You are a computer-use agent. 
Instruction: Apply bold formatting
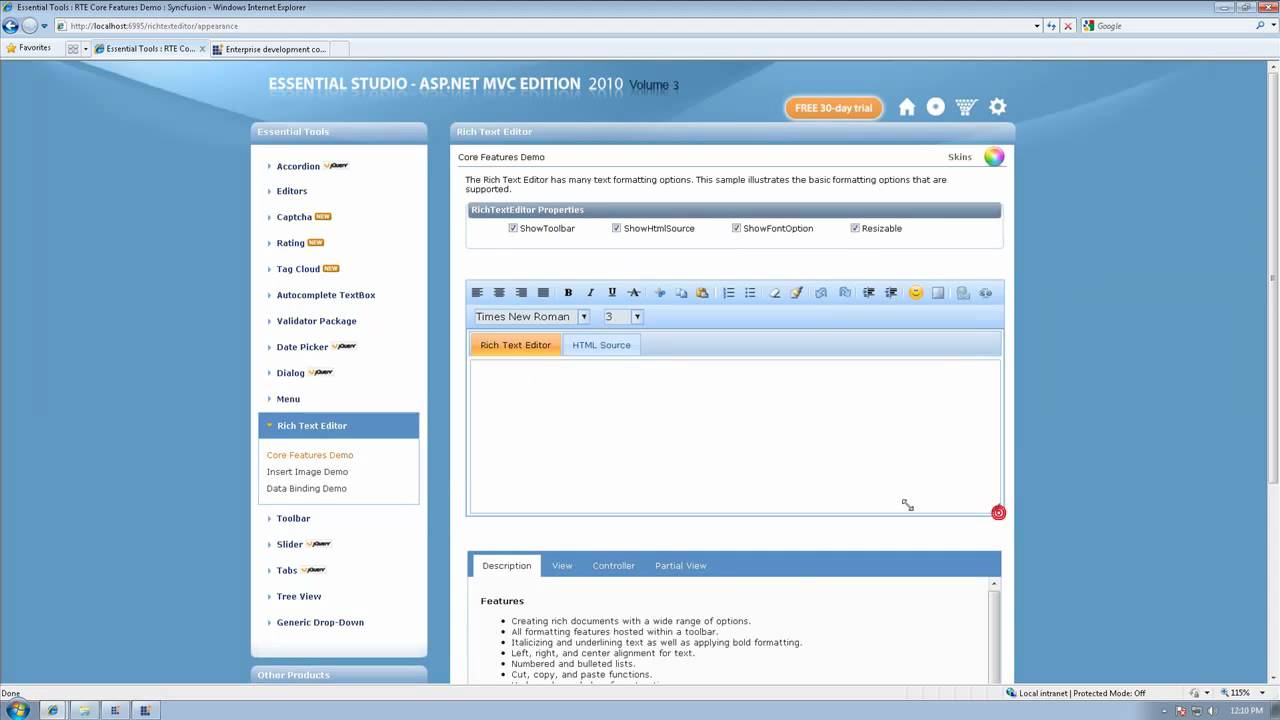tap(568, 293)
